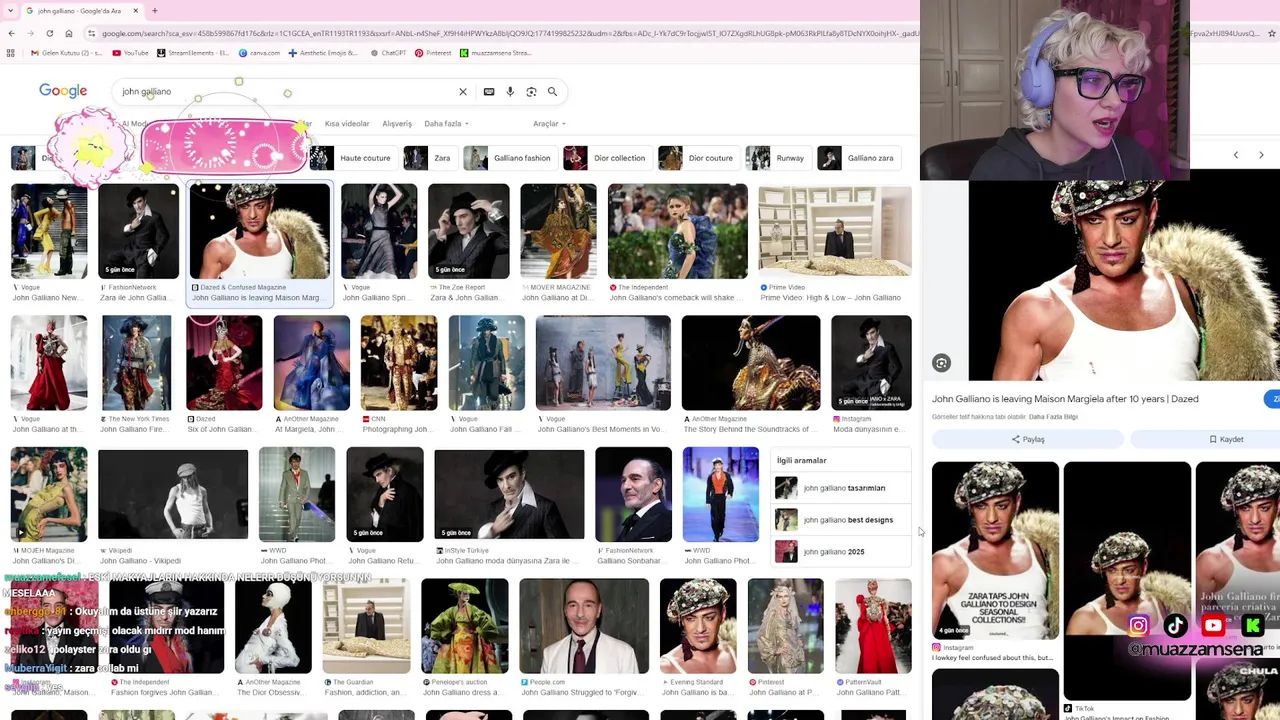Open the PatternVault result image
Image resolution: width=1280 pixels, height=720 pixels.
click(874, 626)
